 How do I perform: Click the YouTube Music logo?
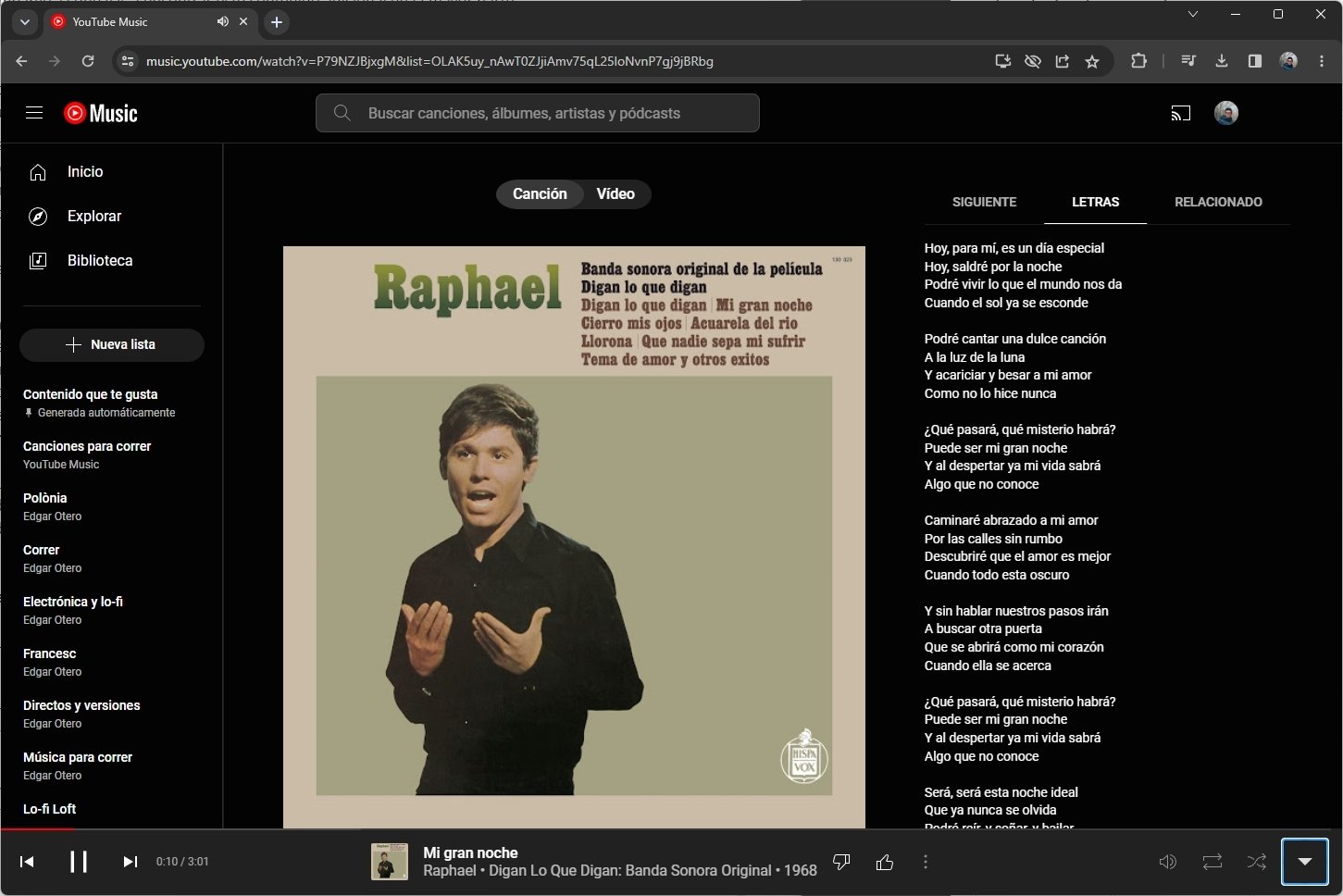101,113
